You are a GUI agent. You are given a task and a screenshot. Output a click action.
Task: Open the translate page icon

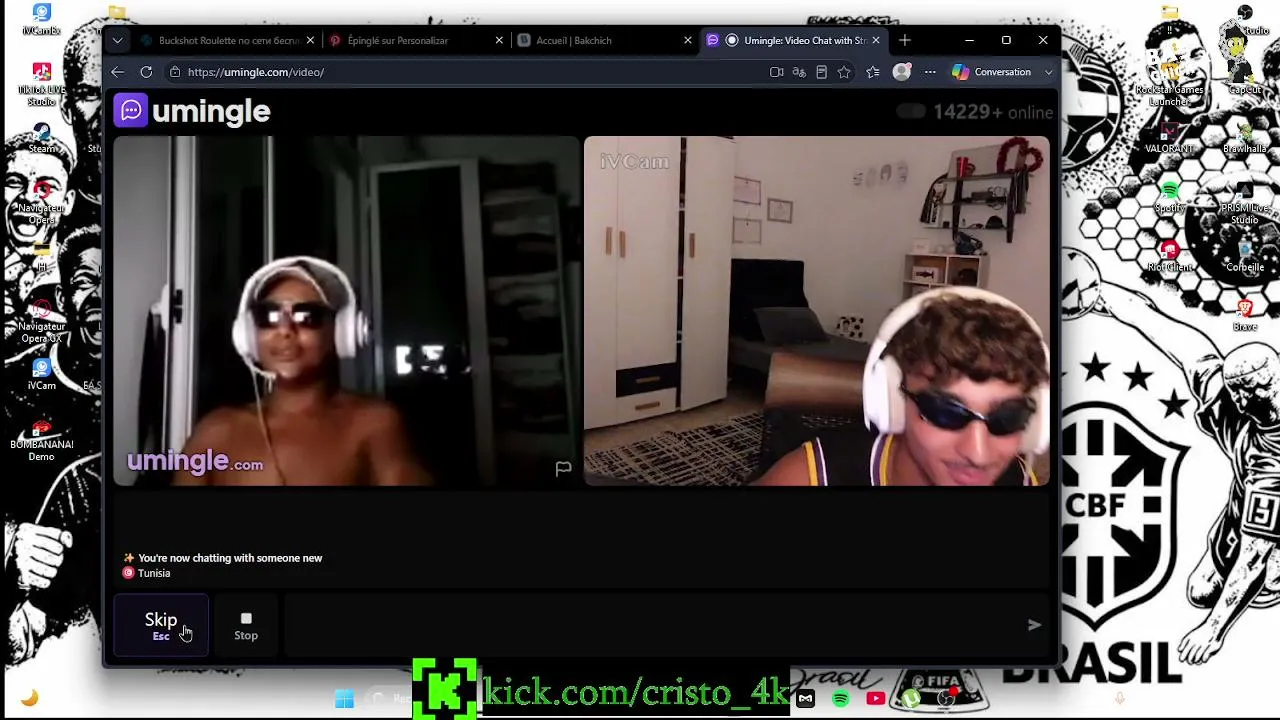[799, 72]
